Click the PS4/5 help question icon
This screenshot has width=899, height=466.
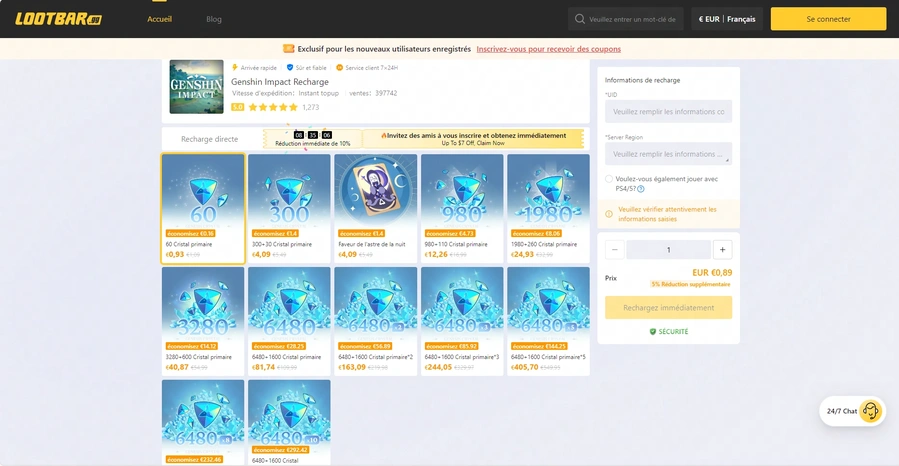tap(641, 189)
